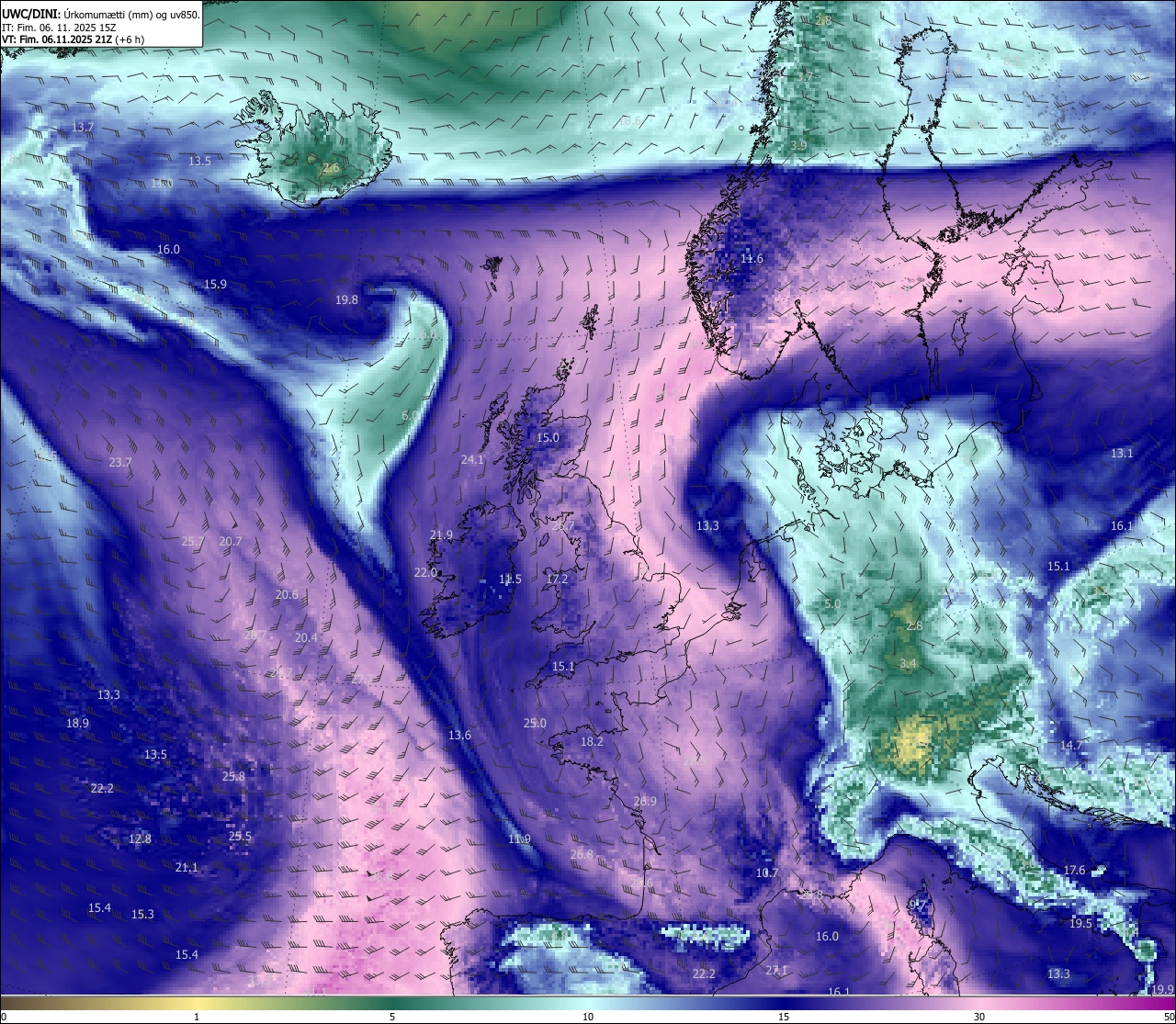Select the 13.1 value near the Baltic

pos(1122,453)
